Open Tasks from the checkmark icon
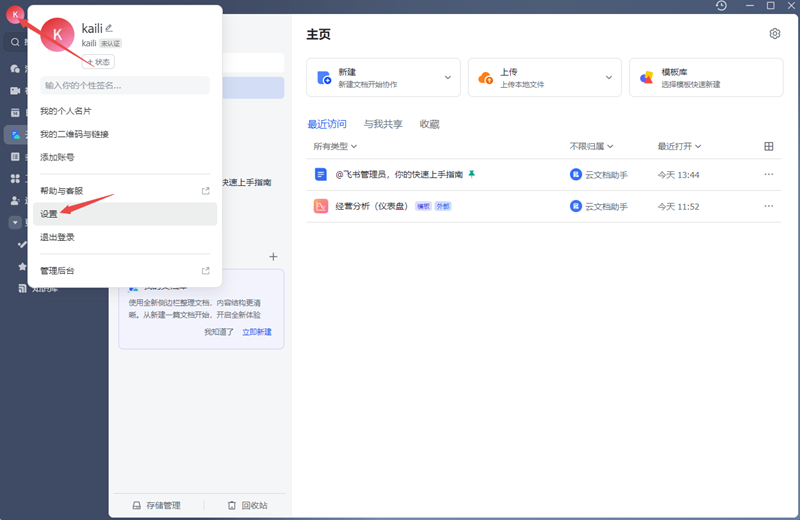 [x=22, y=244]
